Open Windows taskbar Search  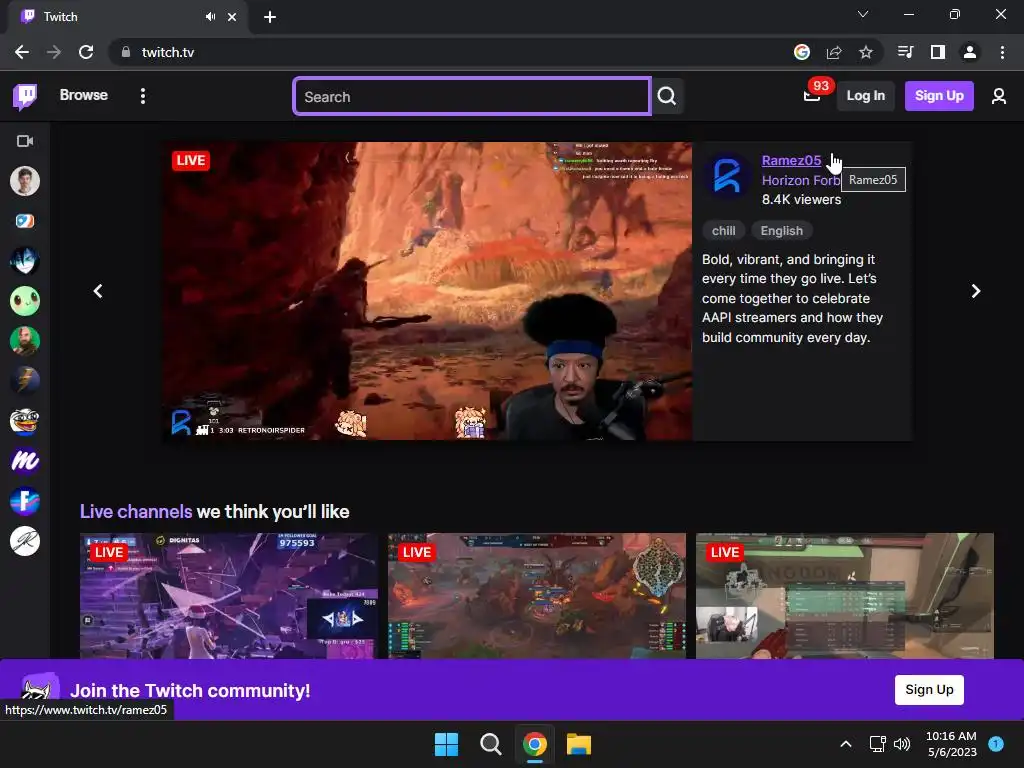pyautogui.click(x=490, y=744)
